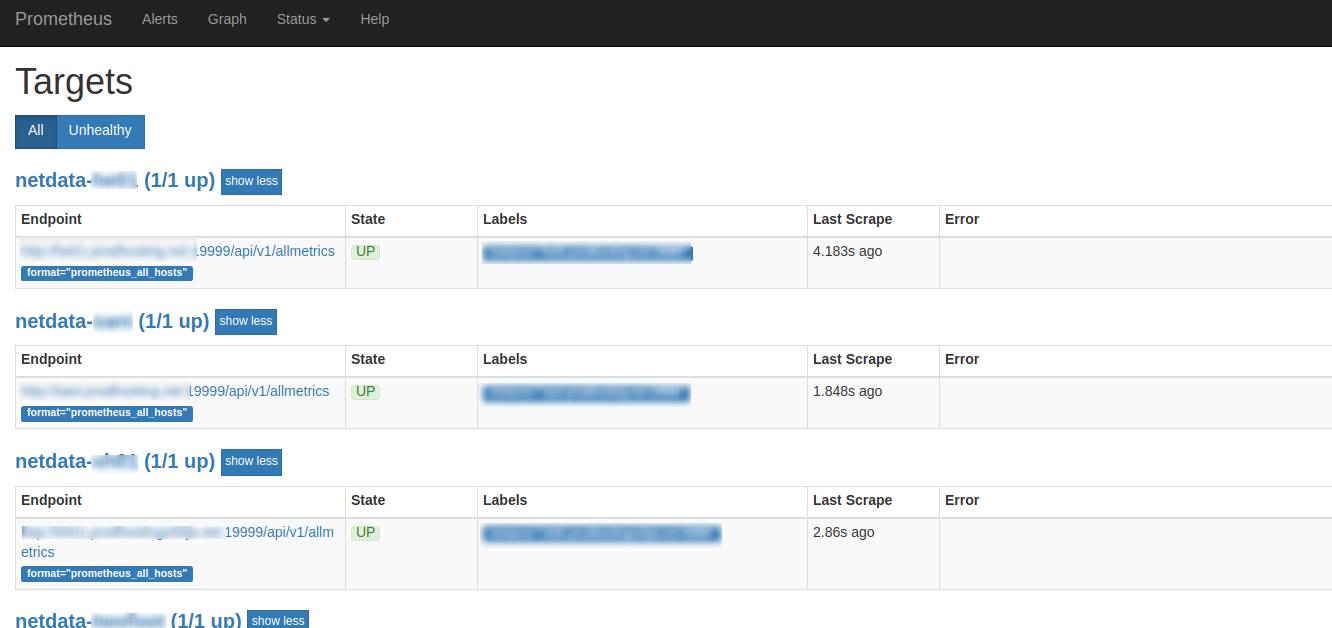Image resolution: width=1332 pixels, height=628 pixels.
Task: Click show less on bottom partially visible group
Action: (x=277, y=620)
